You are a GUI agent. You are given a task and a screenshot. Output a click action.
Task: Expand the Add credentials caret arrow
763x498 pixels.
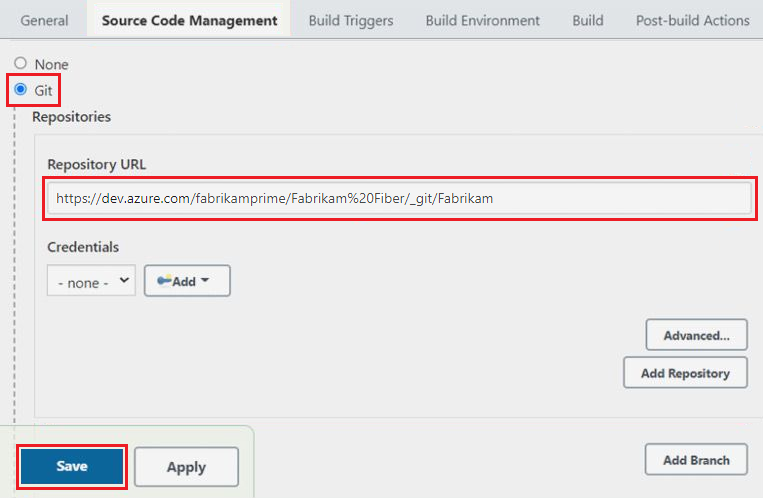[x=205, y=281]
